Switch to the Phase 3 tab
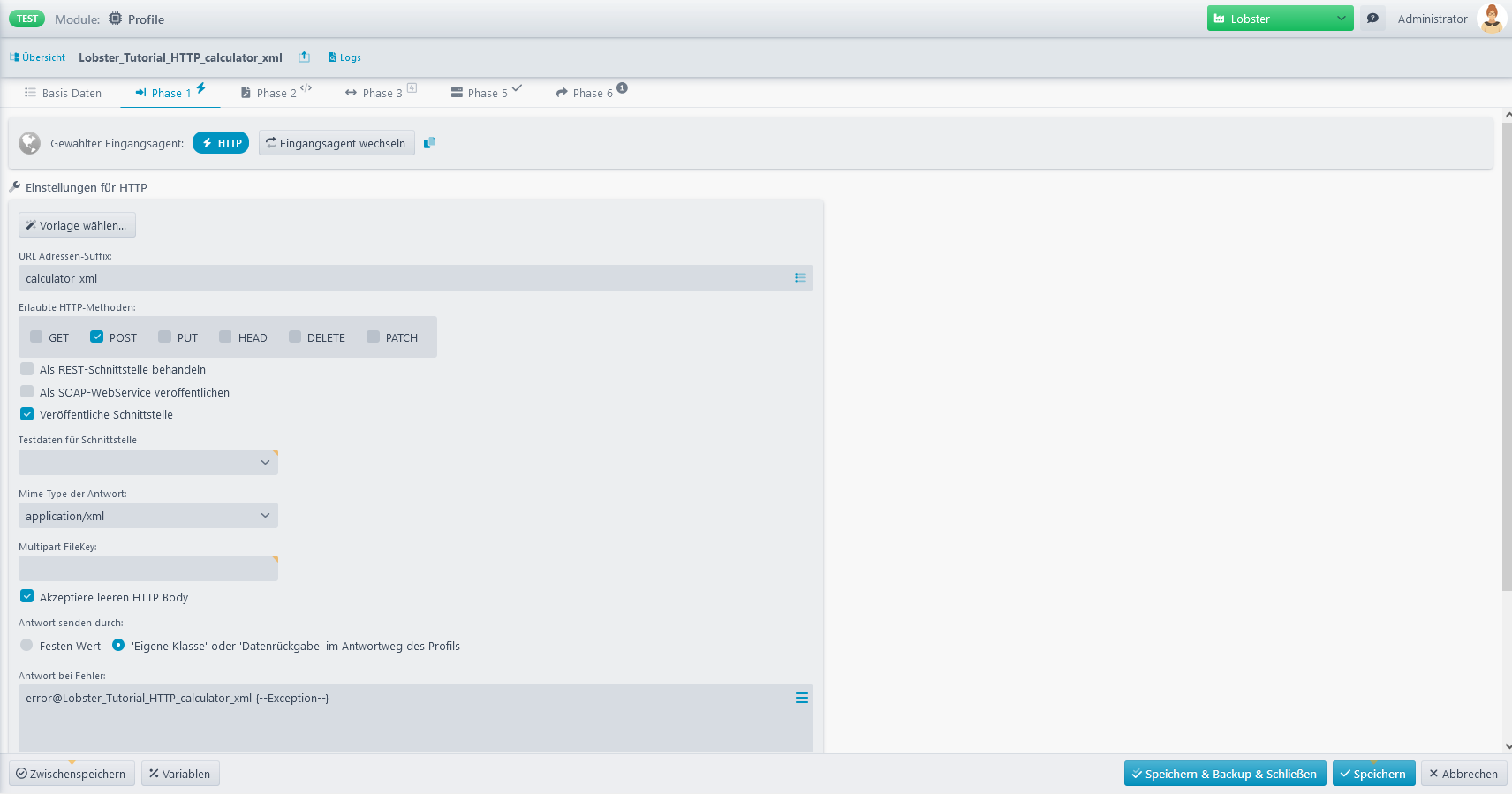 point(381,93)
